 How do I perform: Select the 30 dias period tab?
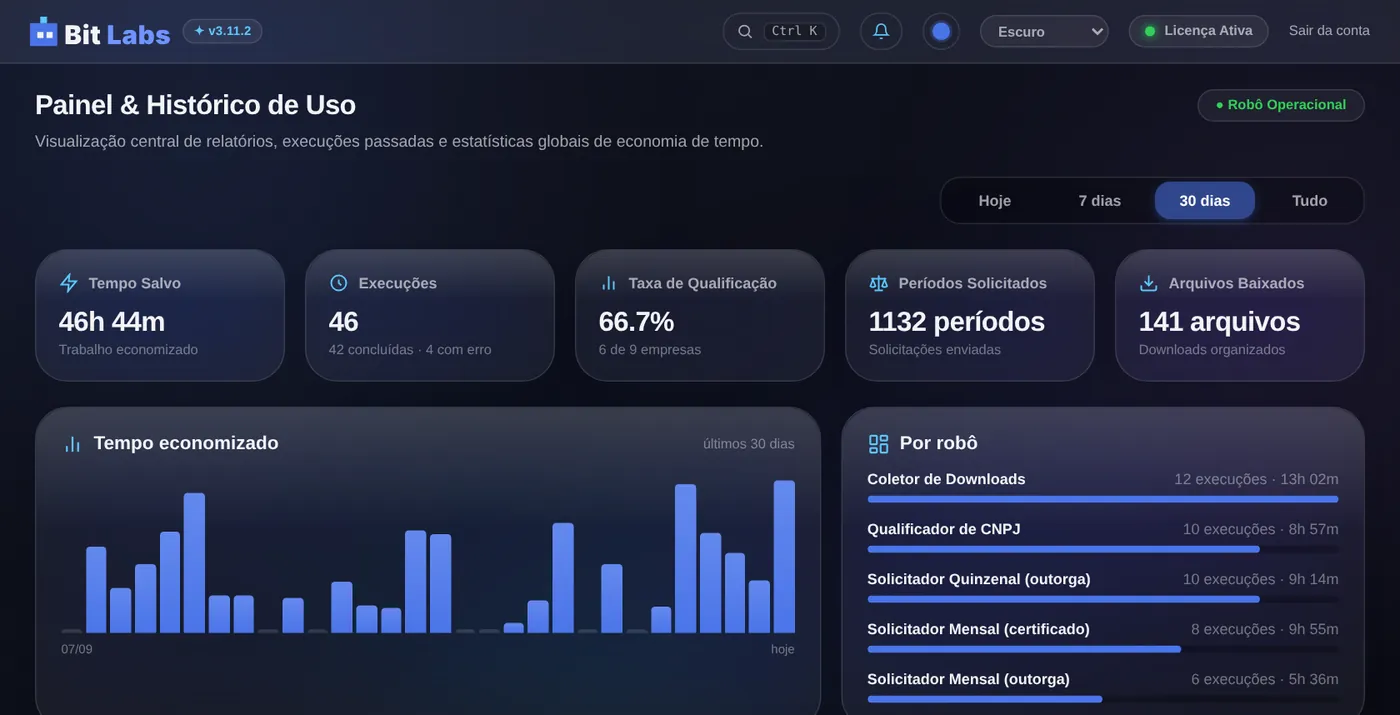[x=1205, y=201]
